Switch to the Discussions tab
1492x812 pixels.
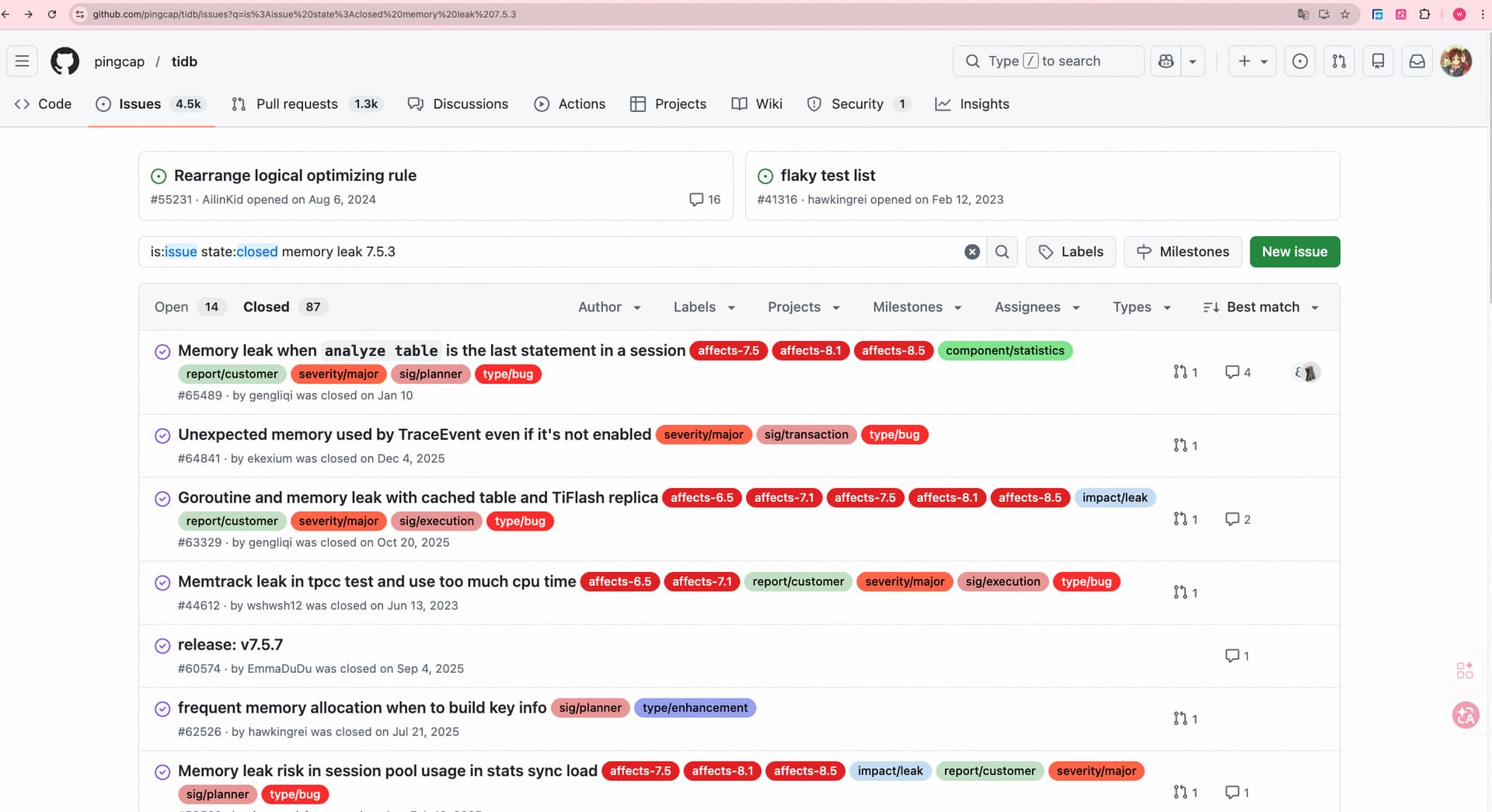coord(458,104)
